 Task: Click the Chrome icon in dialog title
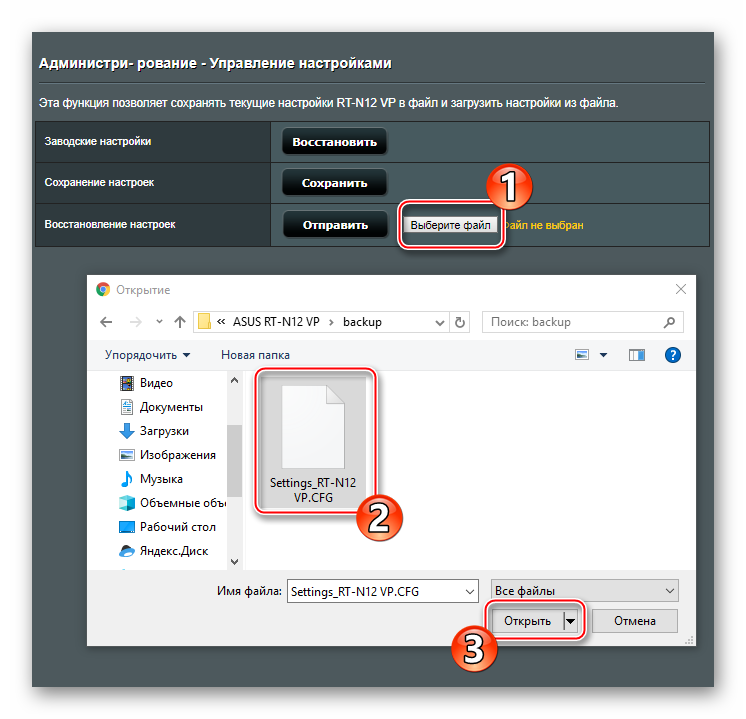coord(103,289)
